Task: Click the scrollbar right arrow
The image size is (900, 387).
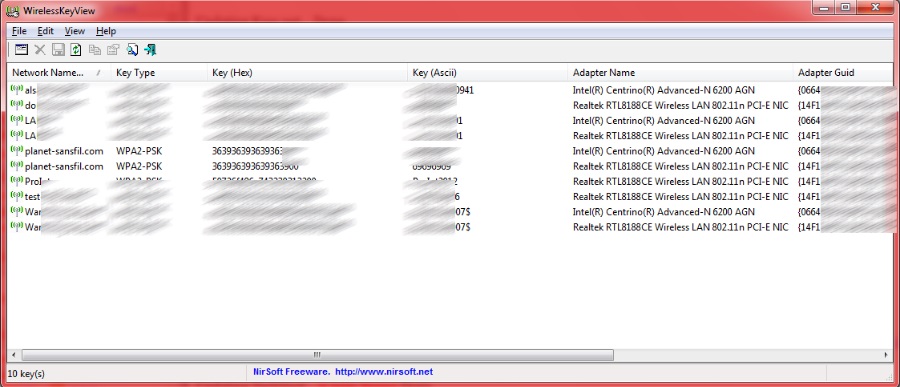Action: [x=886, y=355]
